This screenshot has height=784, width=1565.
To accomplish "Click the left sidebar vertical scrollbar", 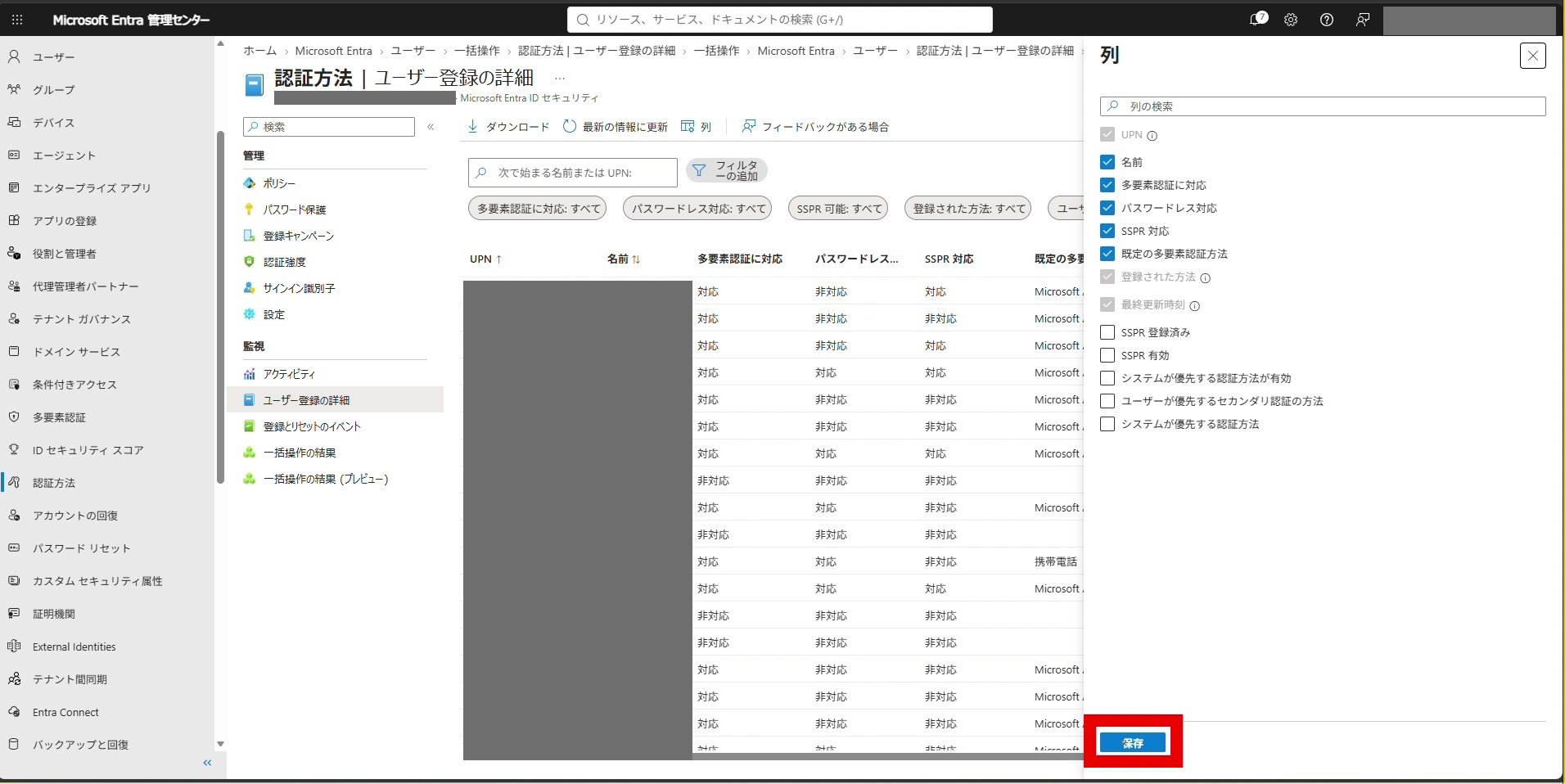I will click(x=220, y=307).
